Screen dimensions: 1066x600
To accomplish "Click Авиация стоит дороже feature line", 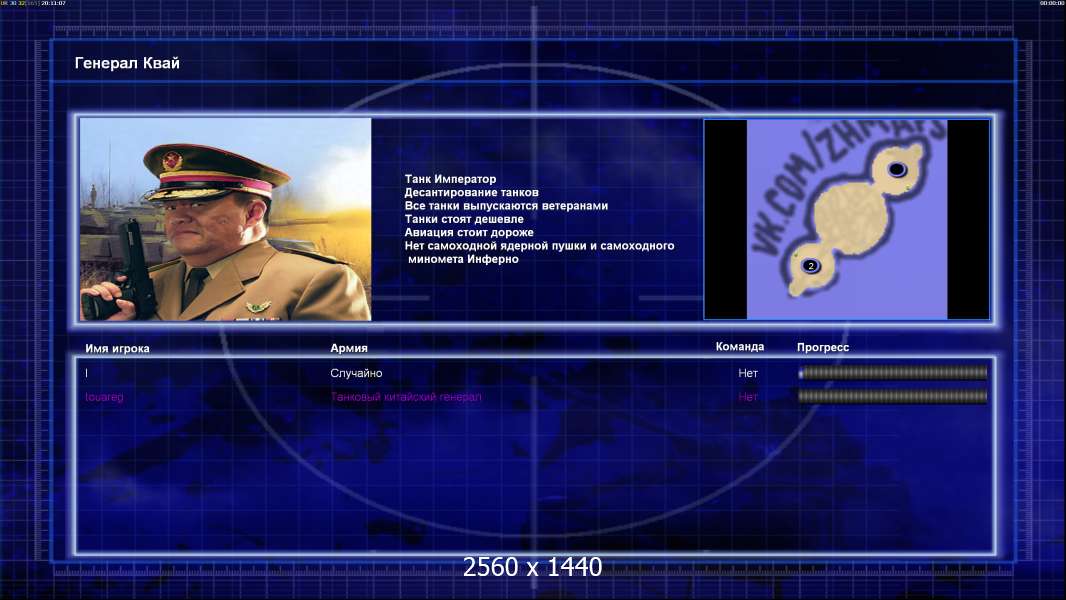I will 469,232.
